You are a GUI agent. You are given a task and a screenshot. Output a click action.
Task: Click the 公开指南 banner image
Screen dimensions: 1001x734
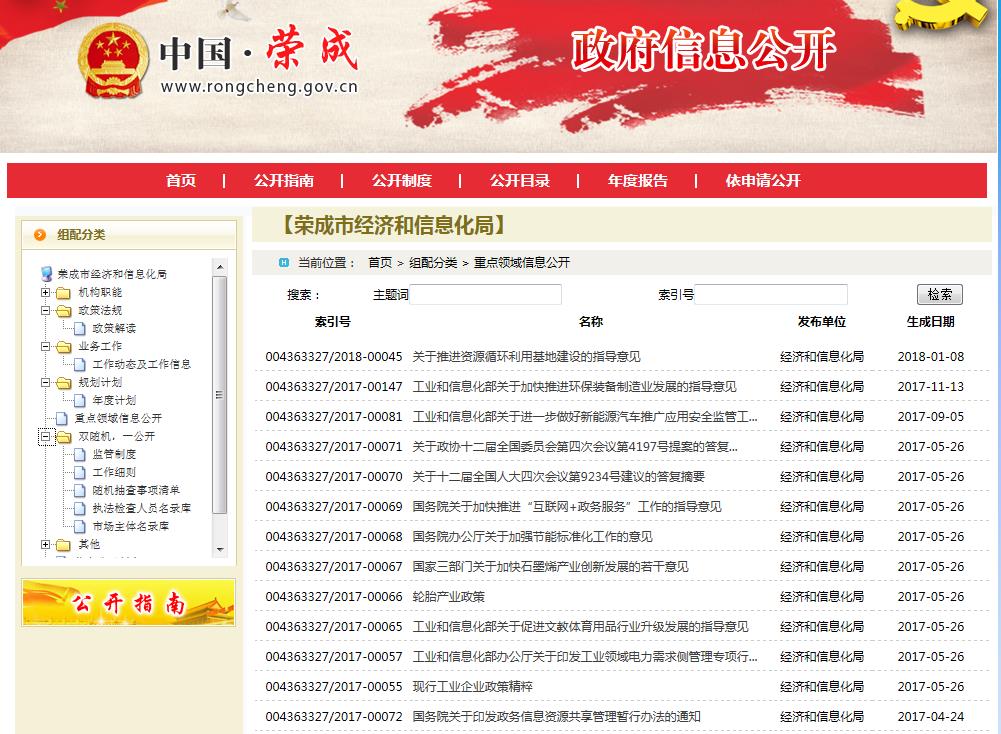point(129,603)
